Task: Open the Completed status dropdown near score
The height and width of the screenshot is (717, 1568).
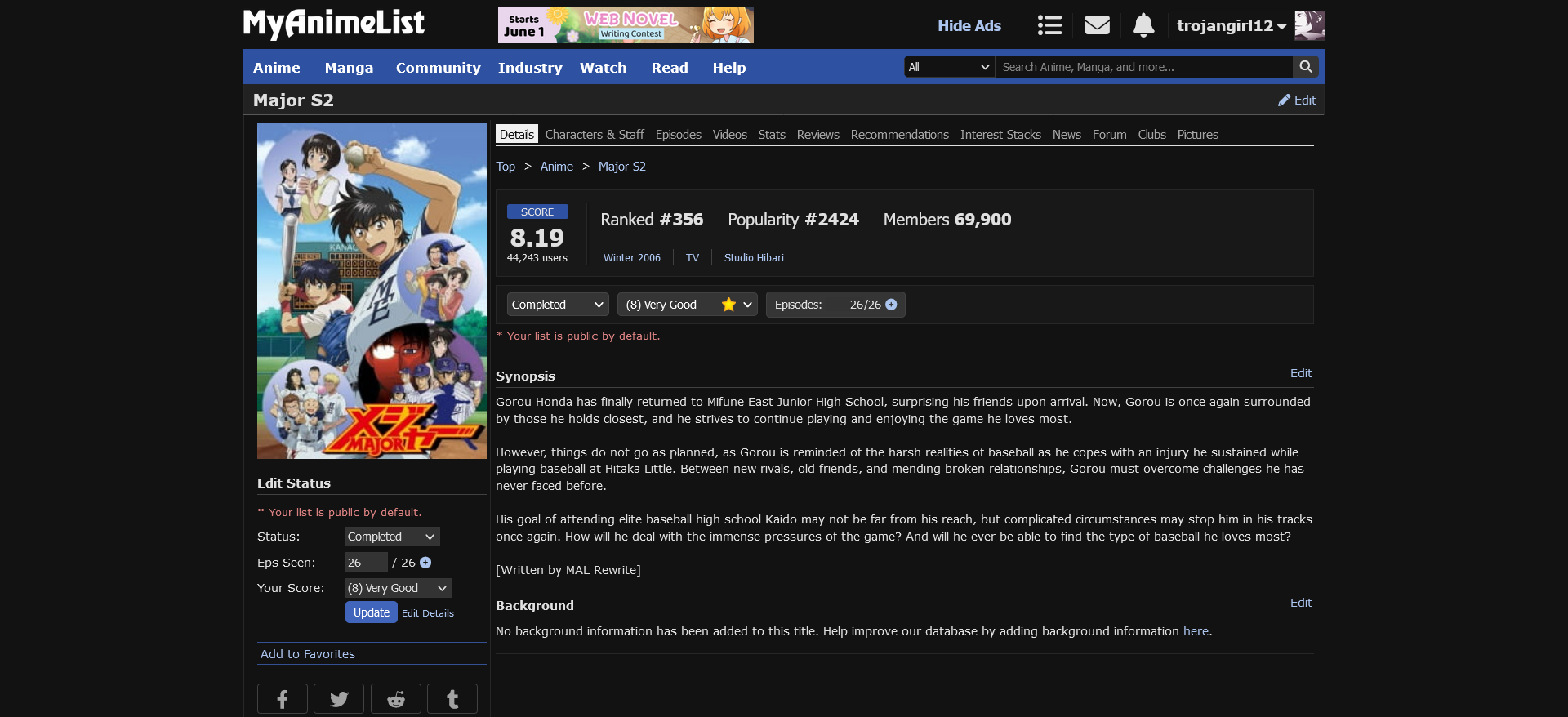Action: 559,305
